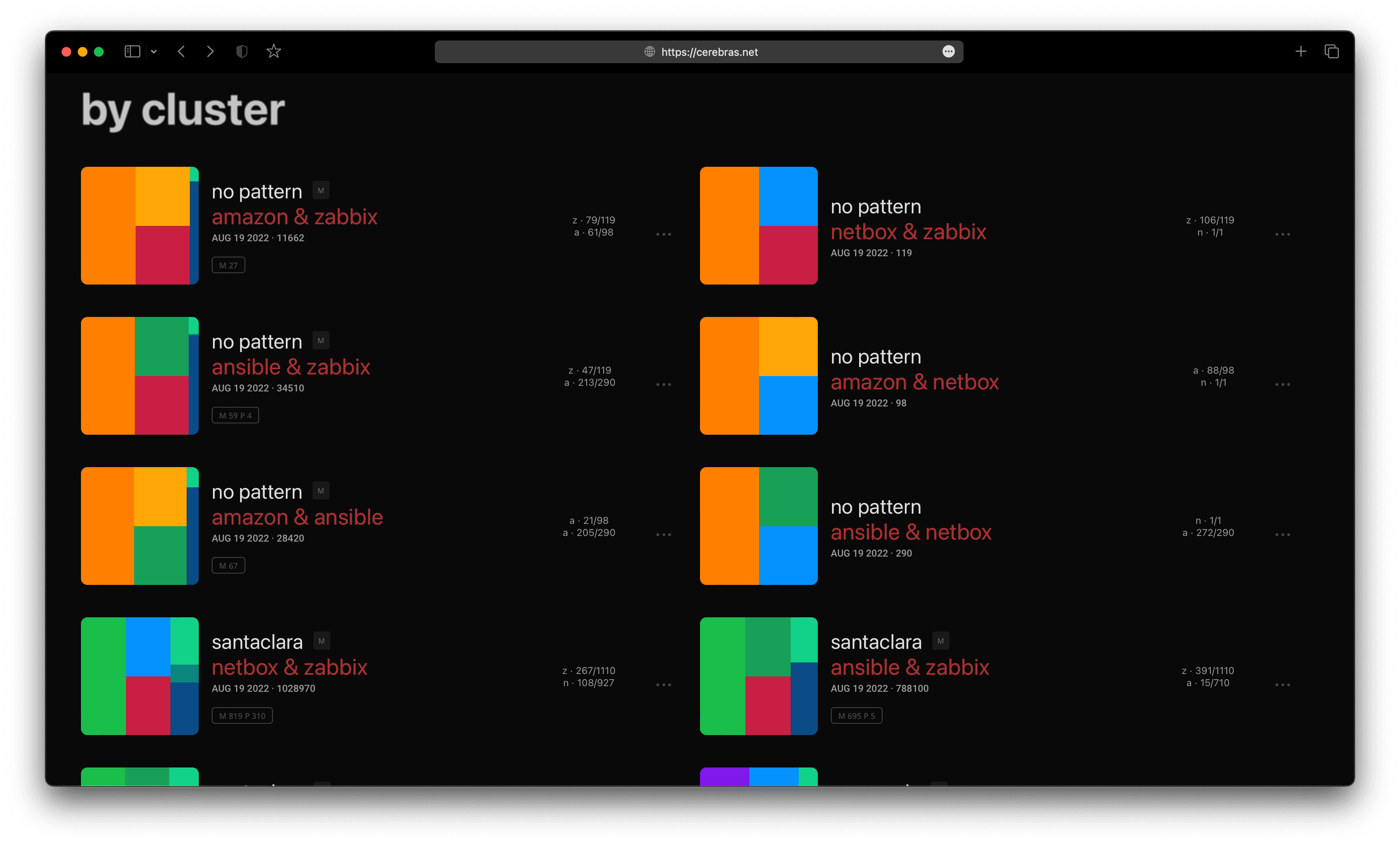Image resolution: width=1400 pixels, height=846 pixels.
Task: Open more options for amazon & zabbix
Action: 664,234
